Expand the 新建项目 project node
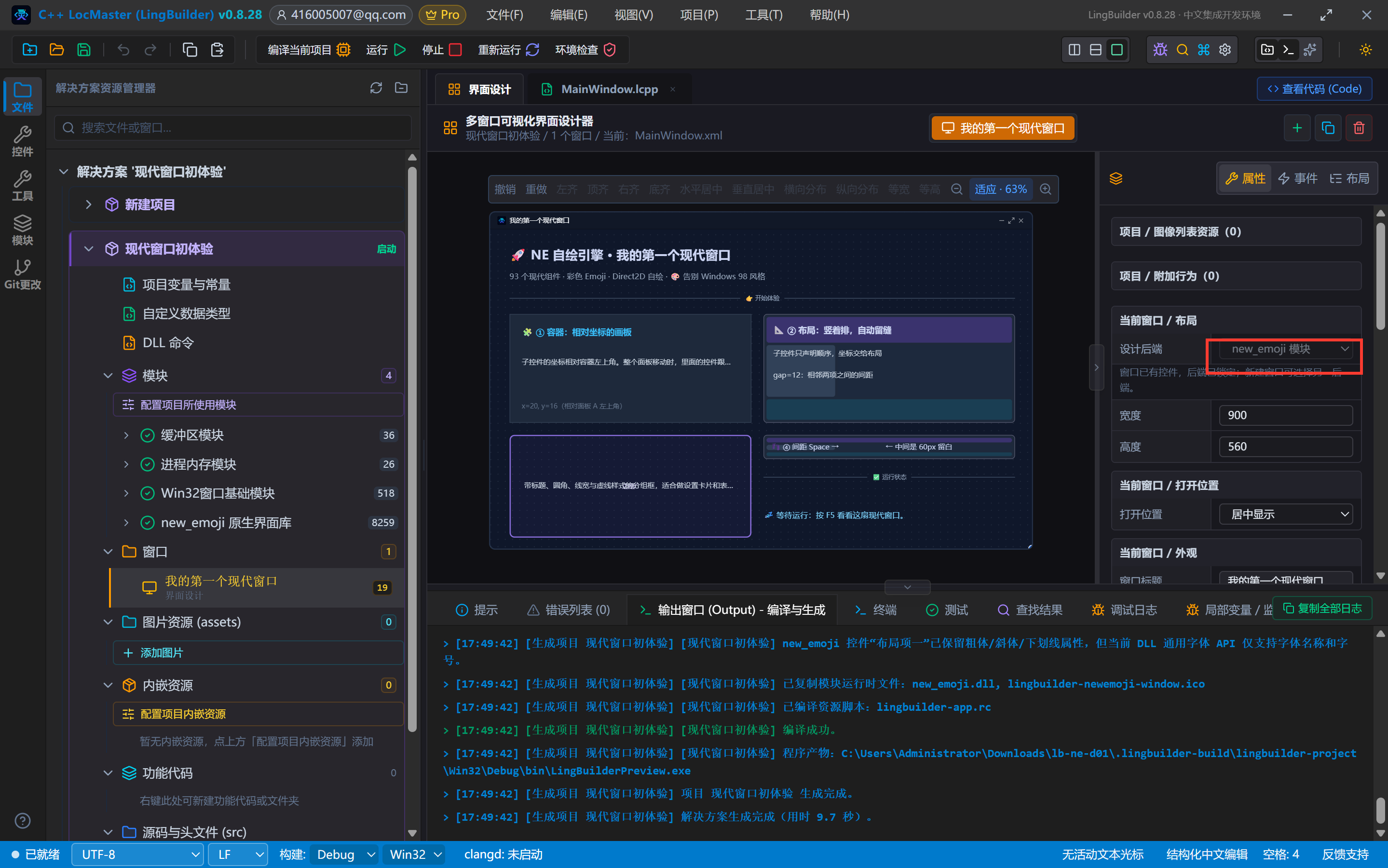Viewport: 1388px width, 868px height. tap(88, 204)
